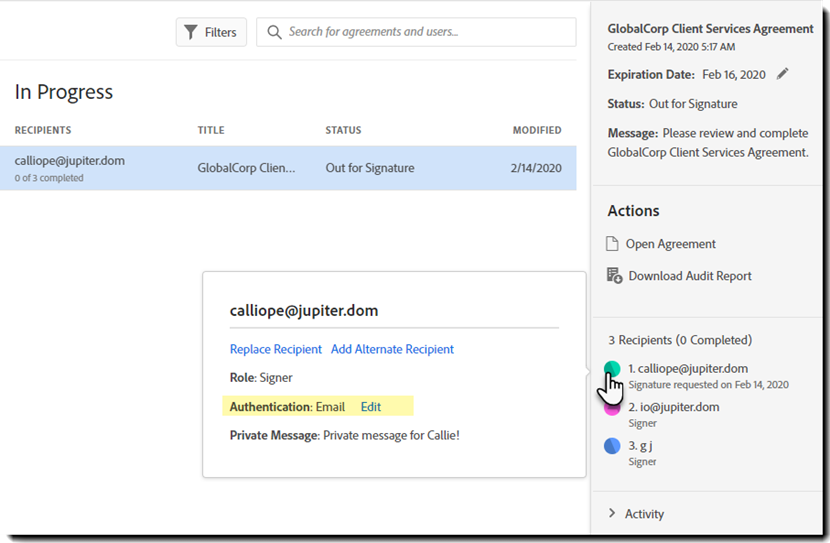Select the GlobalCorp agreement row
Screen dimensions: 830x543
point(288,168)
